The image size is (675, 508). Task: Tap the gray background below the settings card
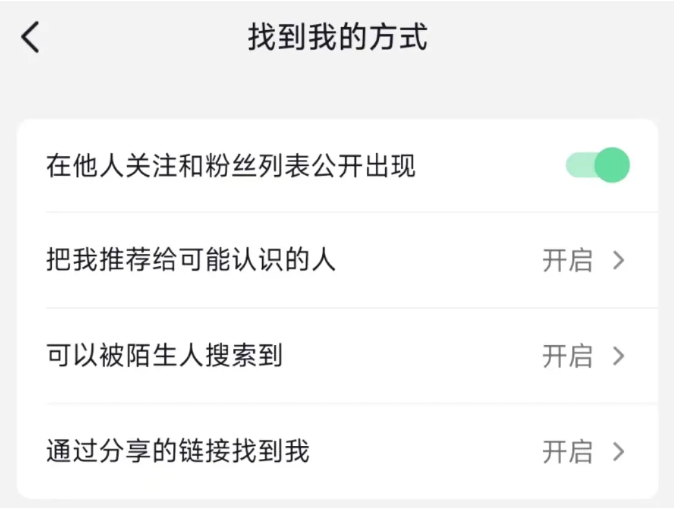[x=337, y=503]
